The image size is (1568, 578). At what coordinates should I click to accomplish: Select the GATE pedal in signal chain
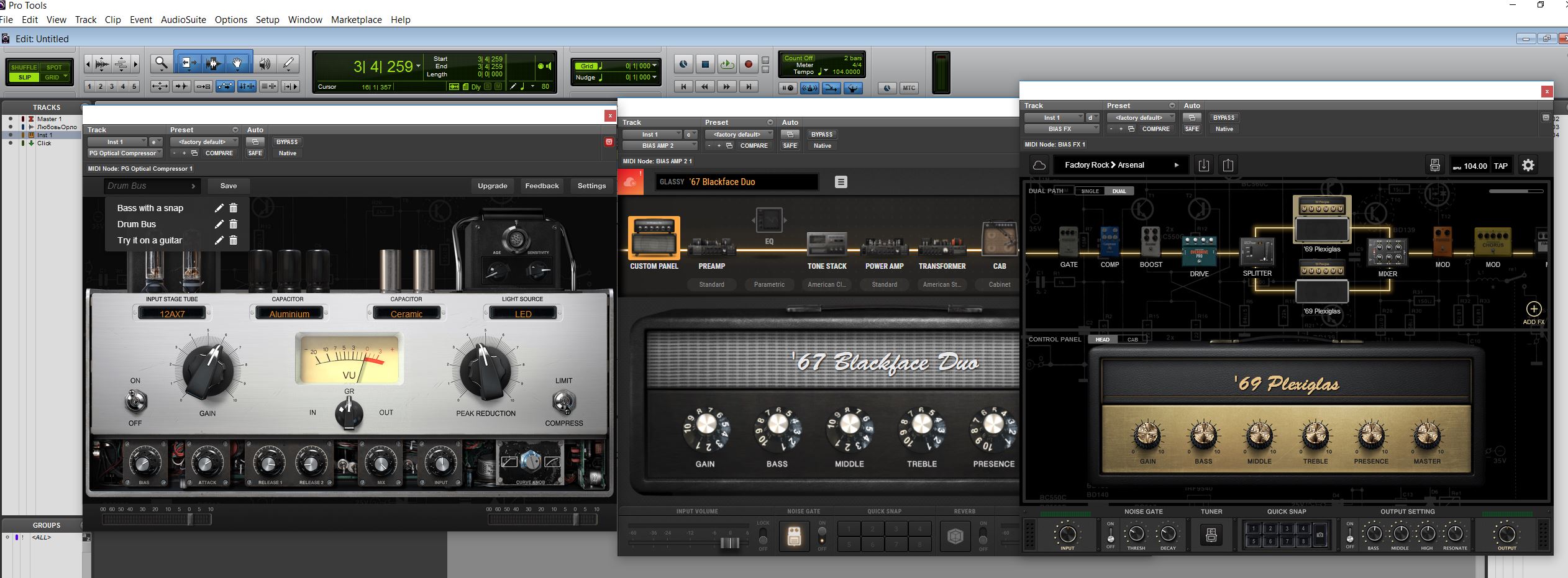tap(1069, 242)
